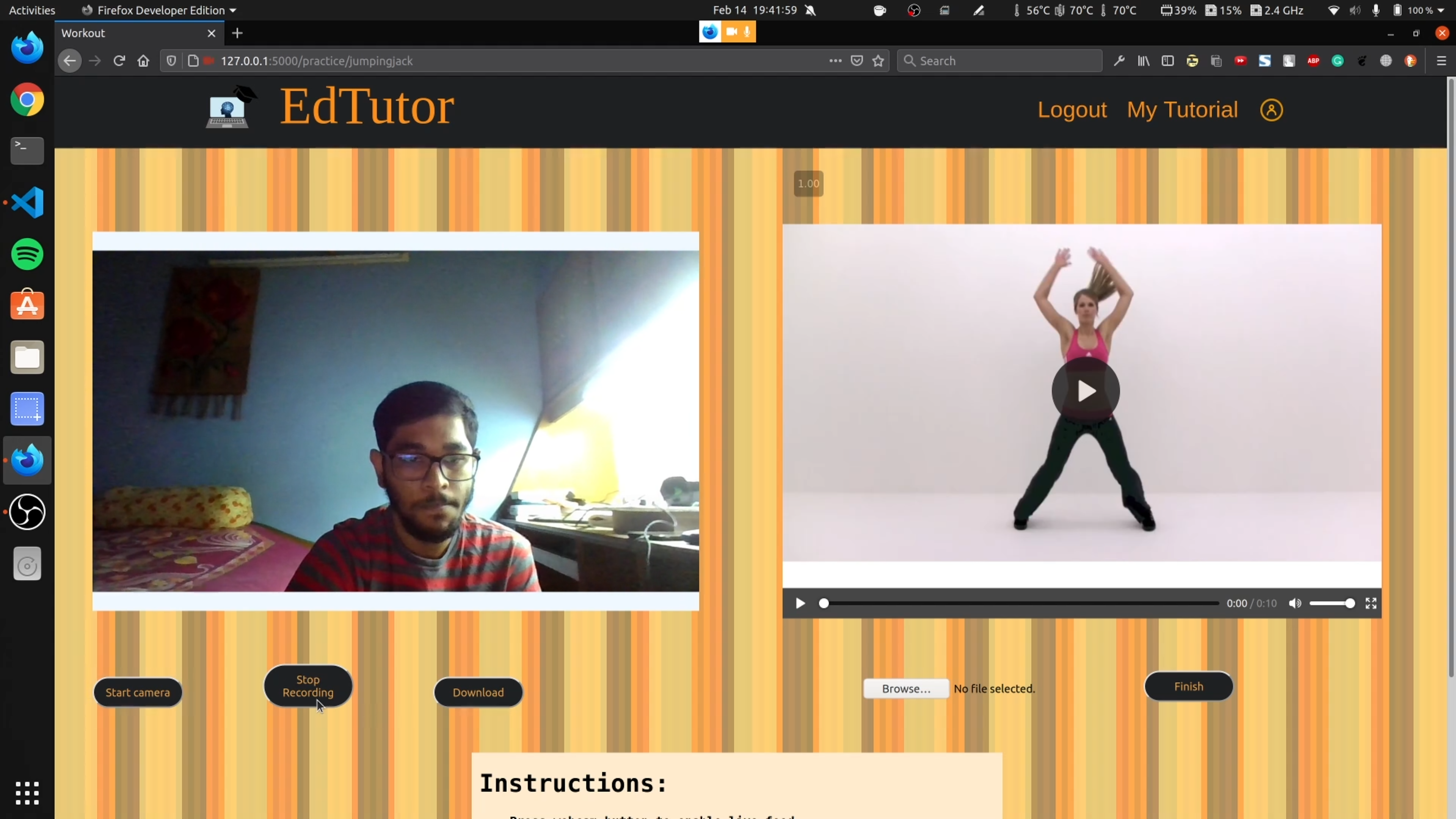This screenshot has width=1456, height=819.
Task: Open the system status menu arrow
Action: (1441, 10)
